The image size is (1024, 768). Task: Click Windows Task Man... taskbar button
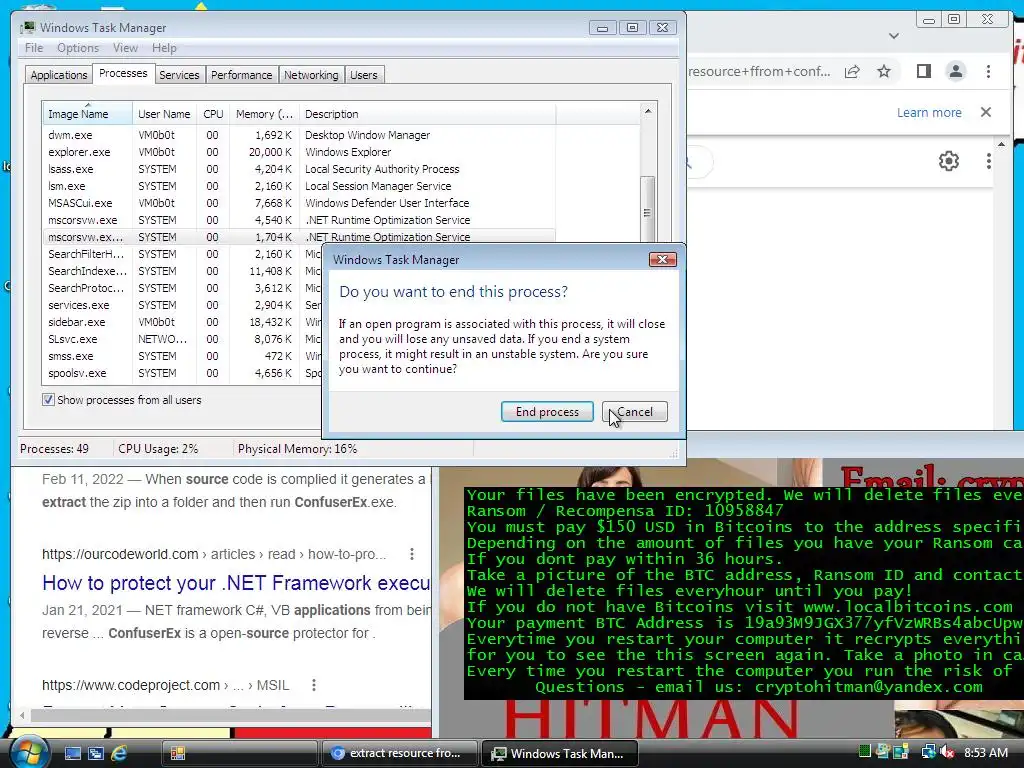(x=558, y=753)
